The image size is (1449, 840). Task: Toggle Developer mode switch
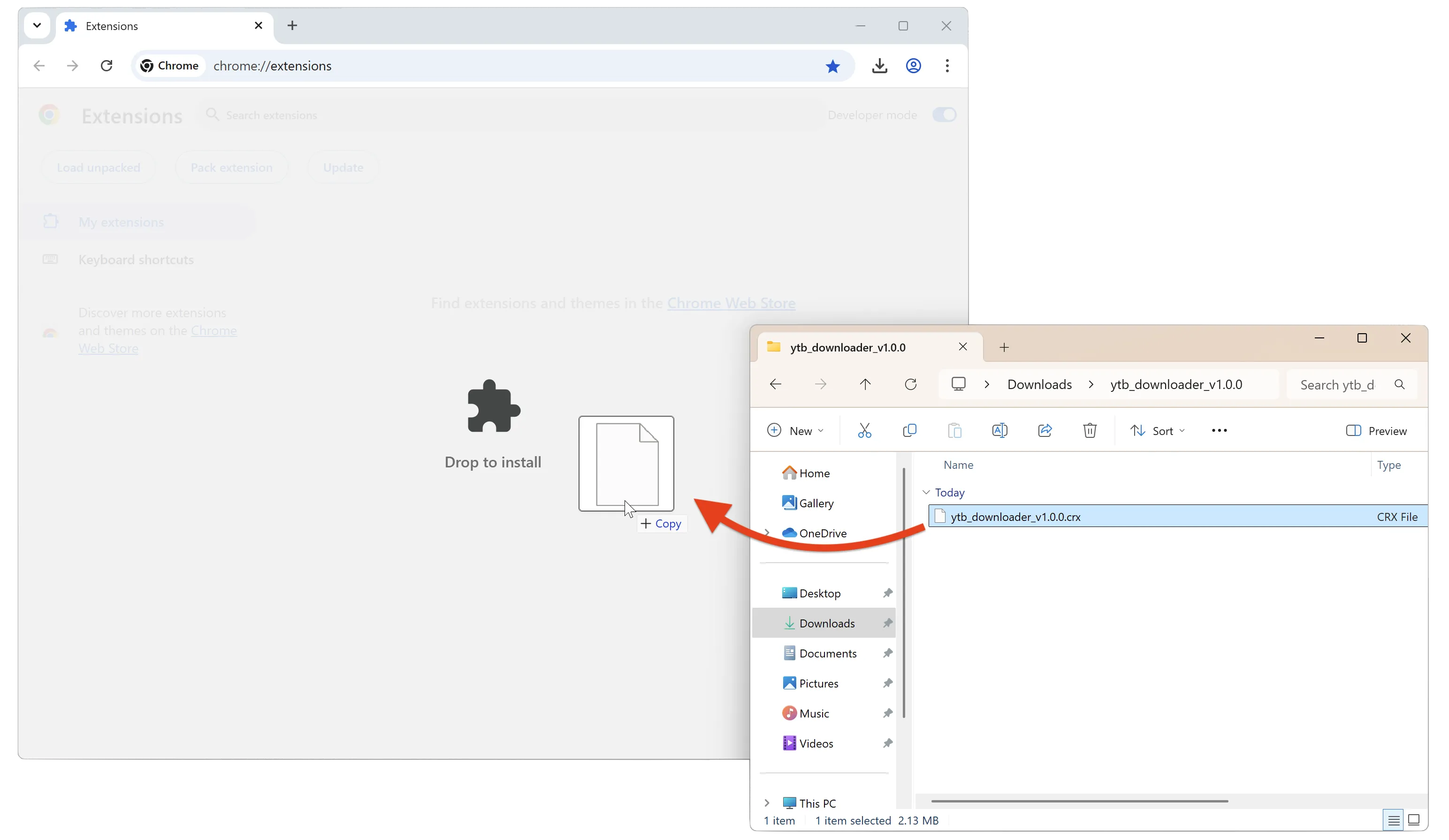944,115
